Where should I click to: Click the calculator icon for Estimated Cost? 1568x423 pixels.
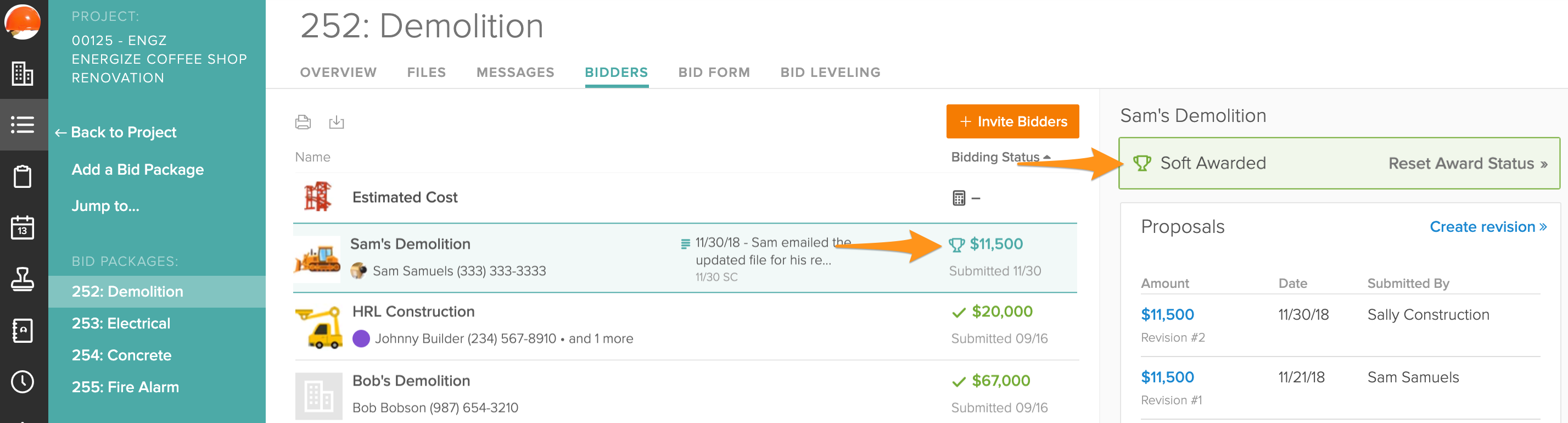[x=959, y=198]
